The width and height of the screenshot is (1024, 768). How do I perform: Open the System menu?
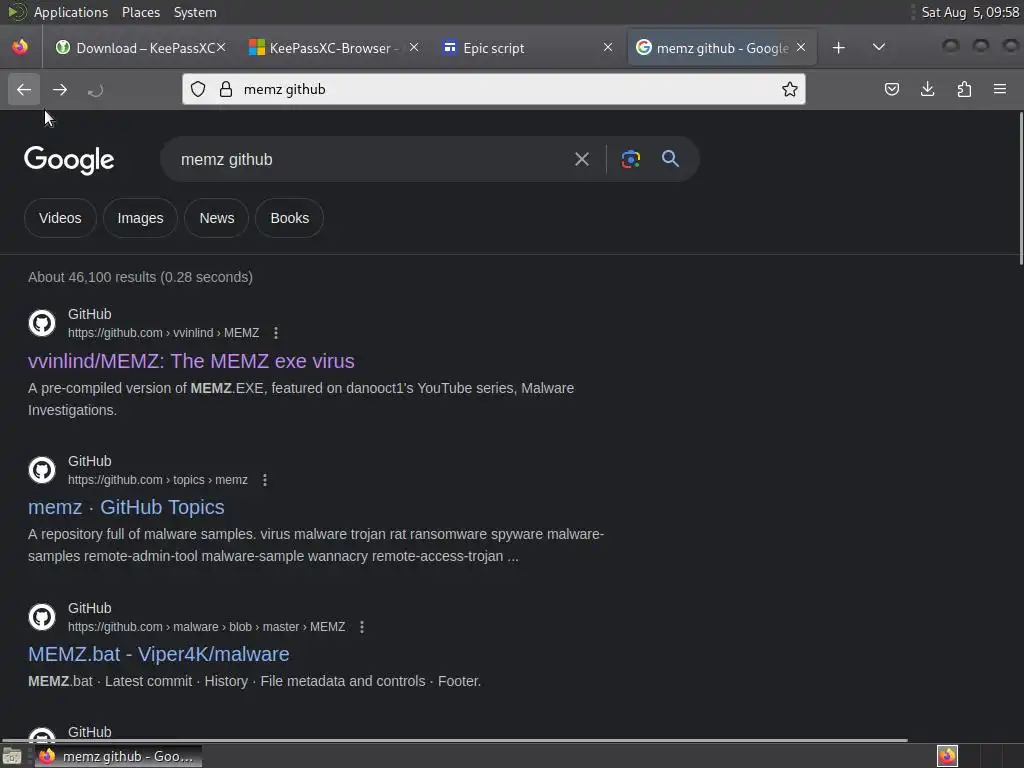[x=195, y=12]
